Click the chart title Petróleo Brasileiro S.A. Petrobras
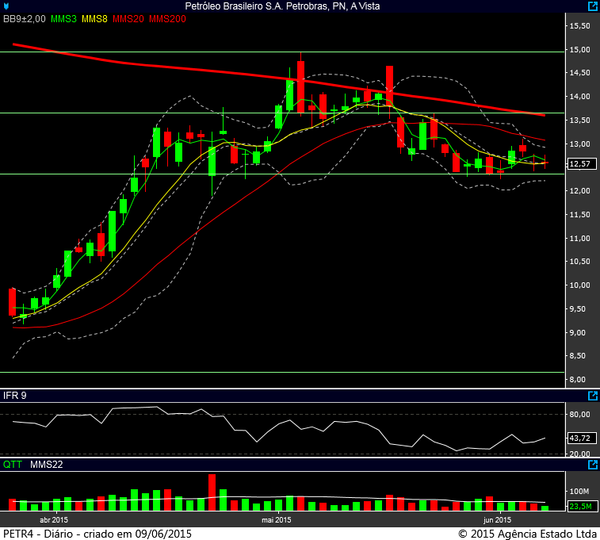The height and width of the screenshot is (540, 600). pyautogui.click(x=290, y=6)
